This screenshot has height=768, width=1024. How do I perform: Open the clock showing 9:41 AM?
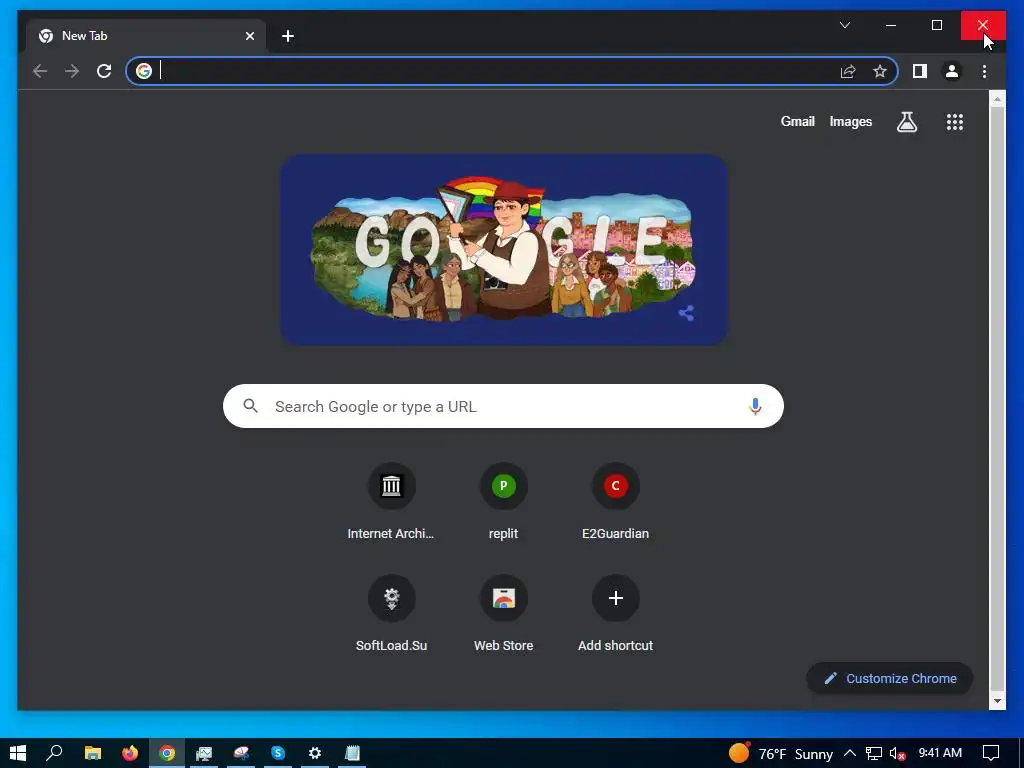940,753
